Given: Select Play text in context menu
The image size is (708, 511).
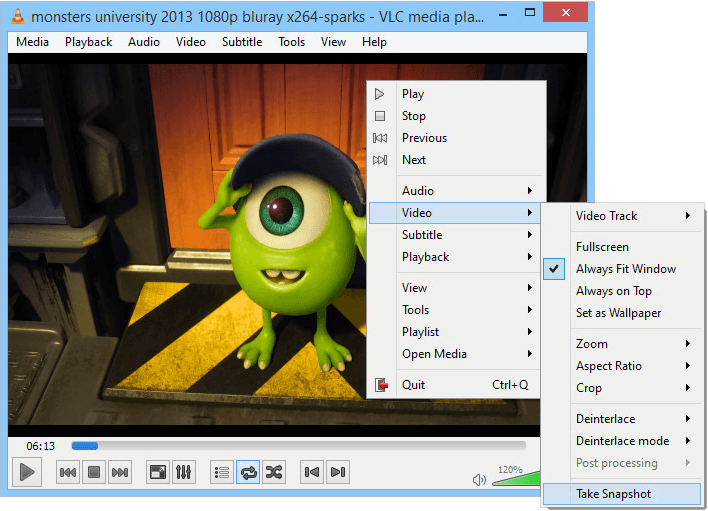Looking at the screenshot, I should pyautogui.click(x=413, y=94).
